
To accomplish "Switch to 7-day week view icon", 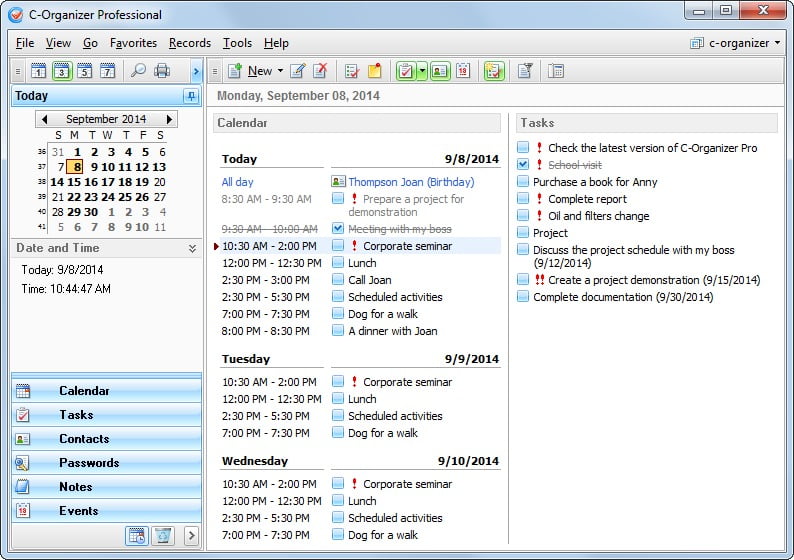I will (107, 71).
